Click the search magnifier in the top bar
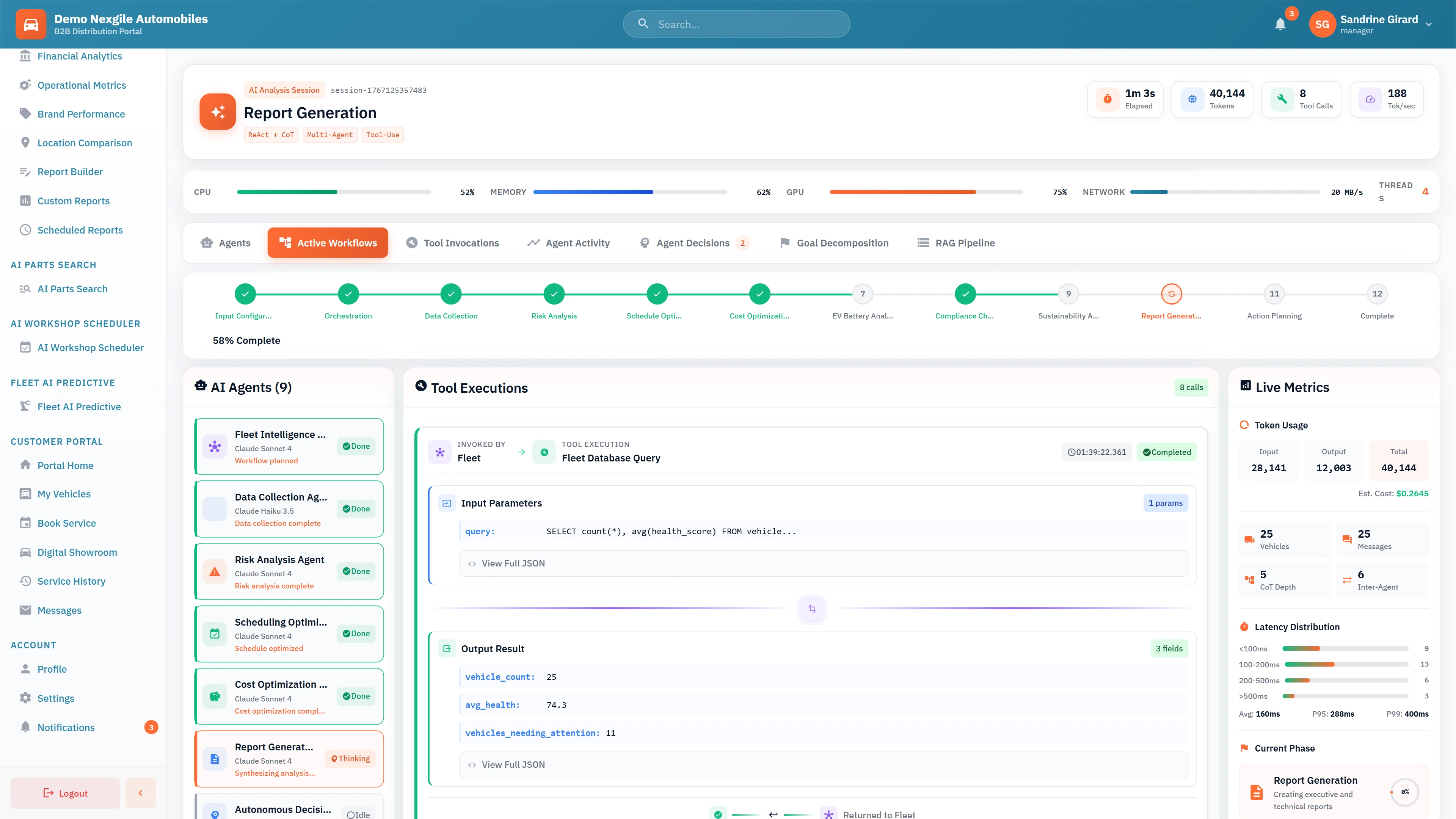1456x819 pixels. pyautogui.click(x=643, y=24)
